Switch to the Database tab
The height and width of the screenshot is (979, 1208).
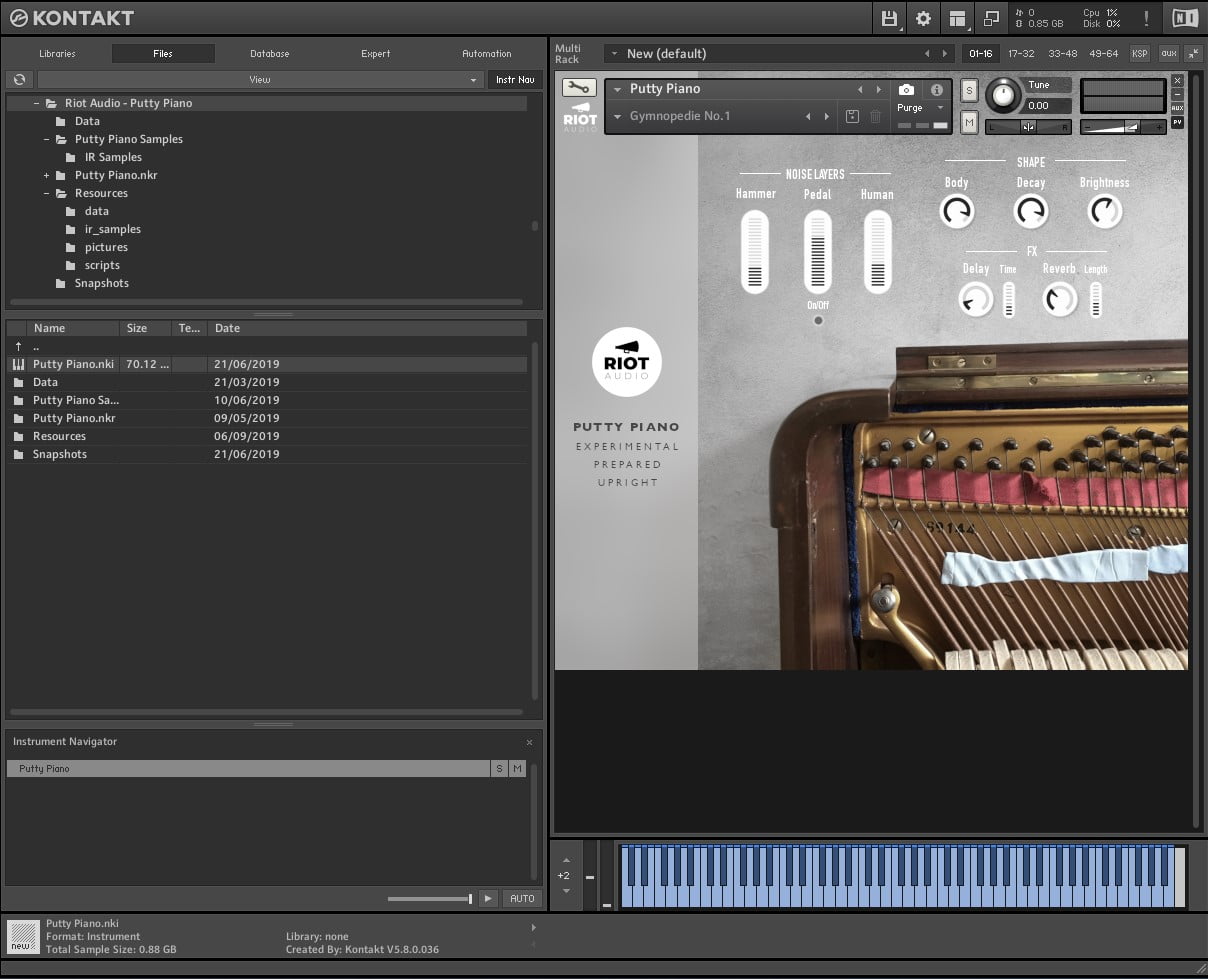click(x=270, y=54)
